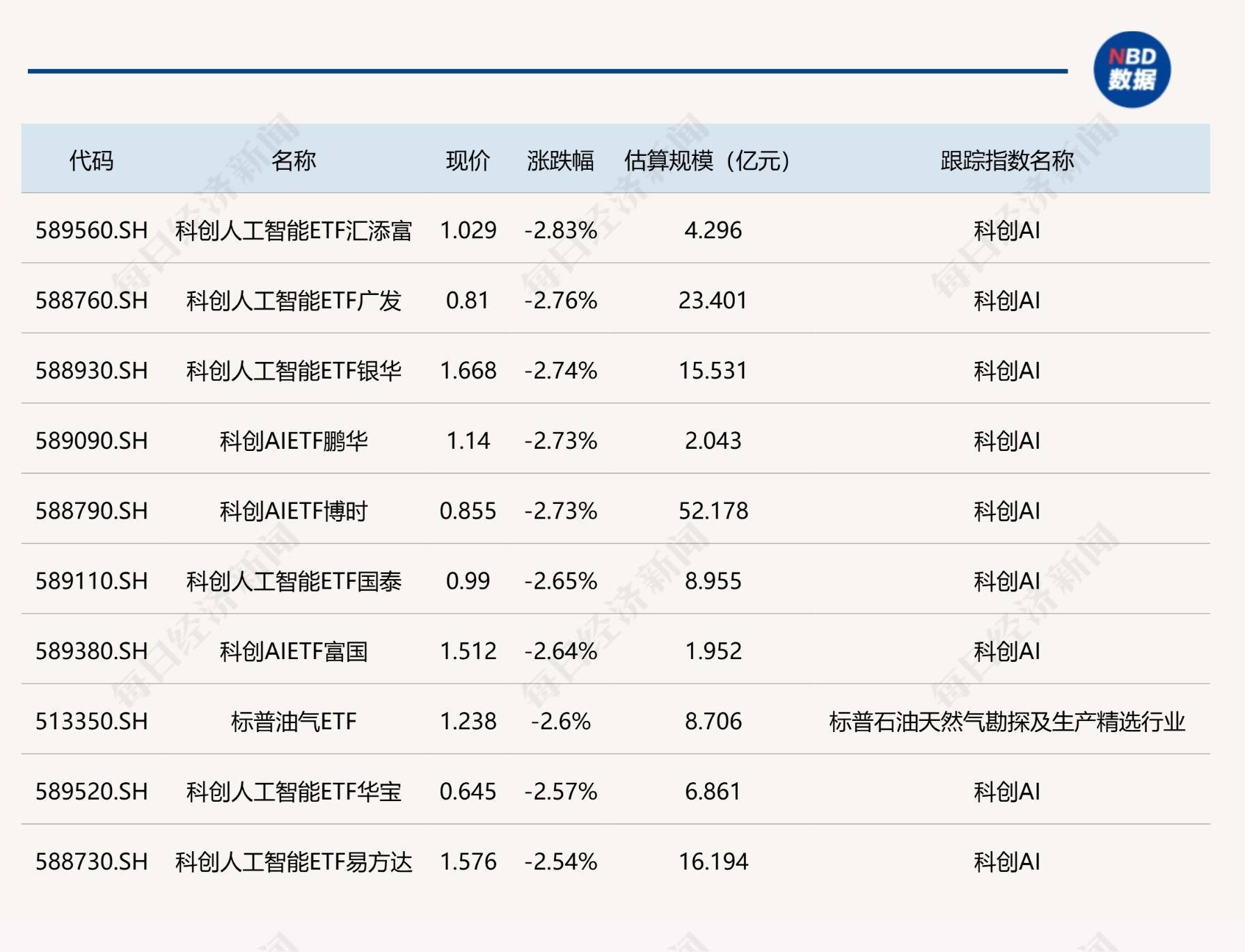Select the 现价 column header
This screenshot has height=952, width=1245.
[x=468, y=161]
